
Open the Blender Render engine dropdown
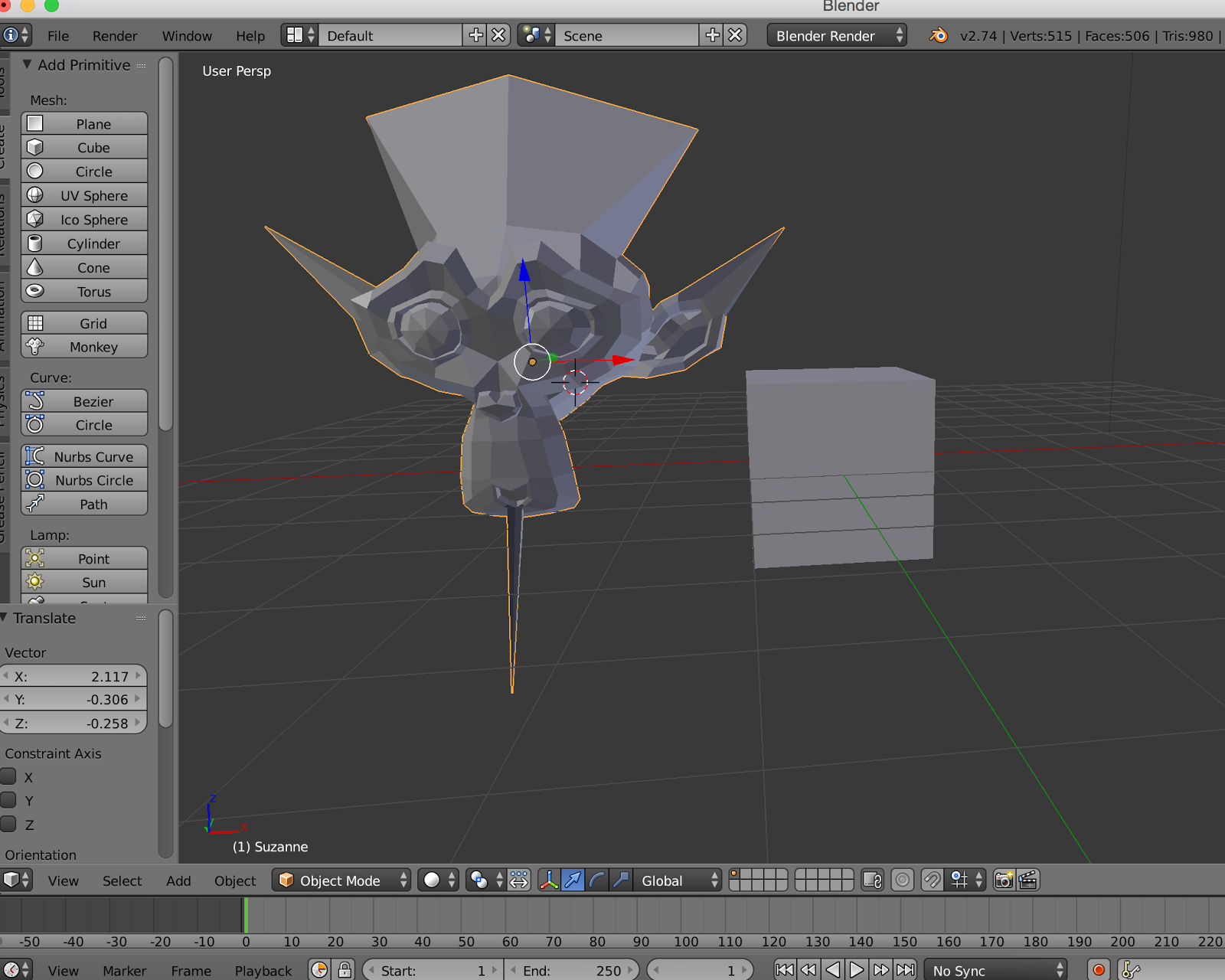tap(837, 35)
